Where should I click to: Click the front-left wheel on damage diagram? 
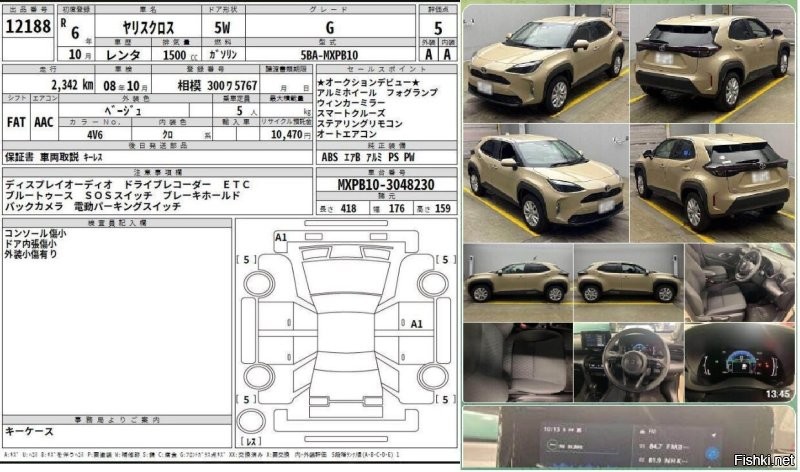(258, 283)
